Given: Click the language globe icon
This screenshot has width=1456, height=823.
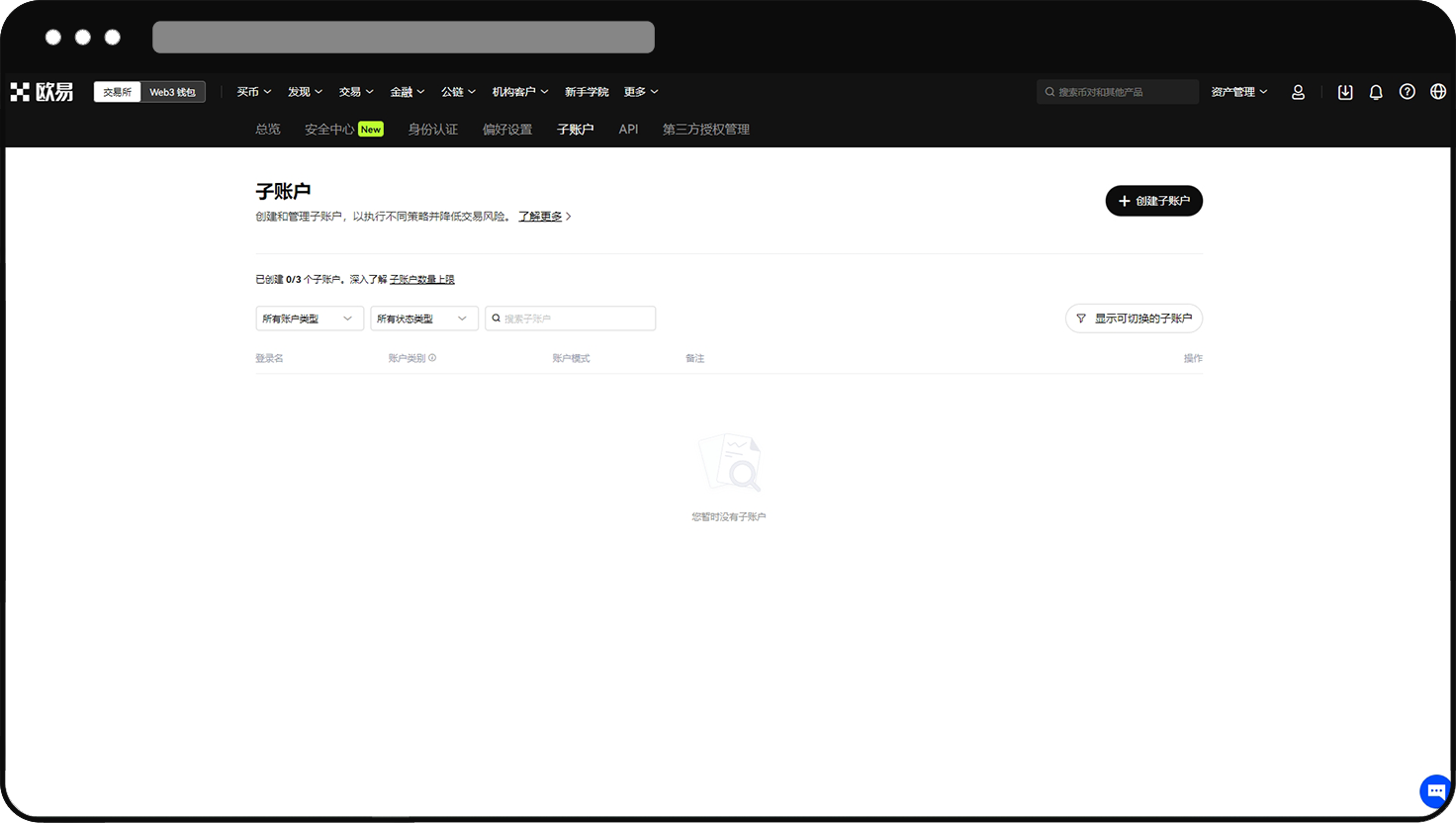Looking at the screenshot, I should tap(1438, 92).
